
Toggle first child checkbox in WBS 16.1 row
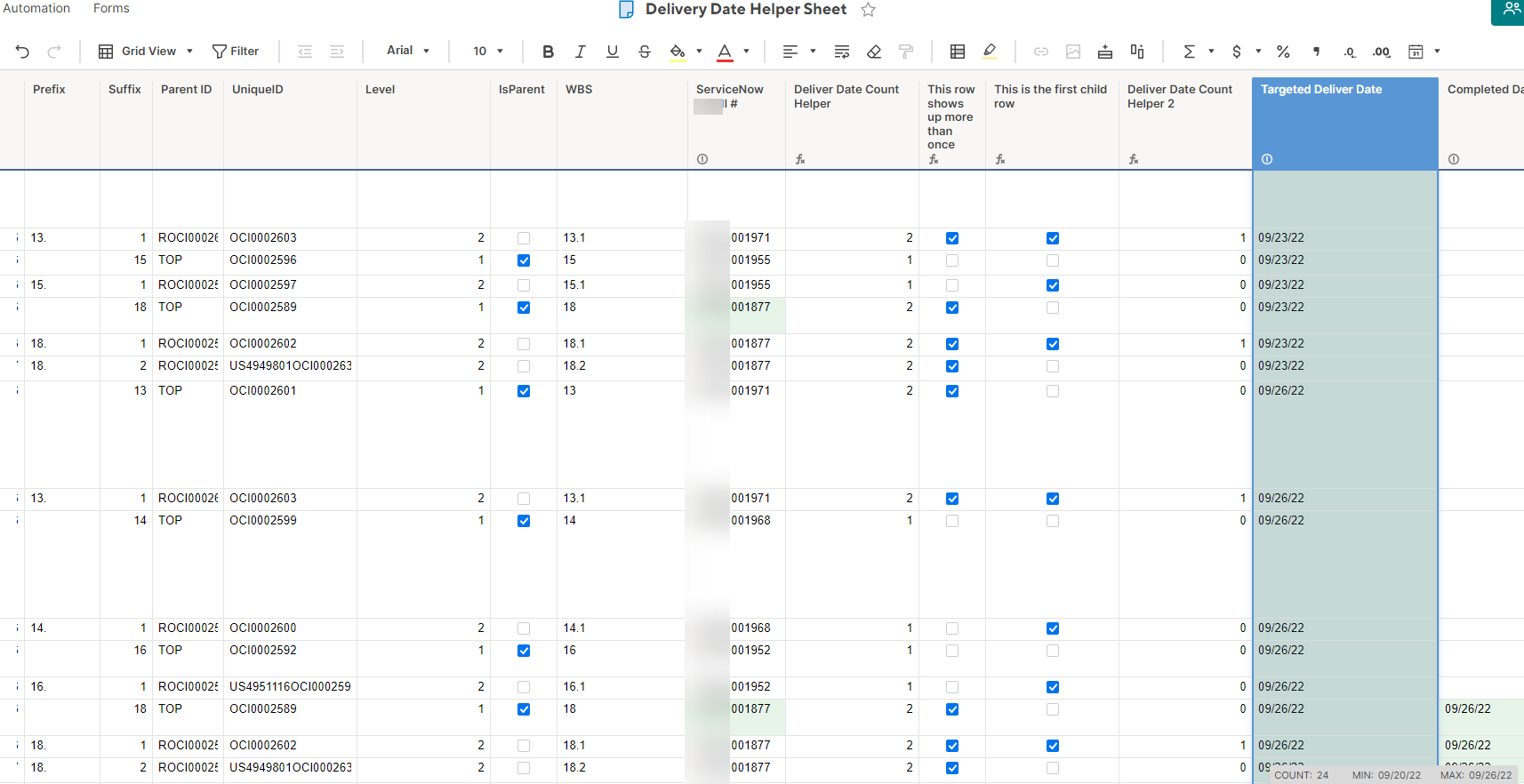[x=1053, y=688]
